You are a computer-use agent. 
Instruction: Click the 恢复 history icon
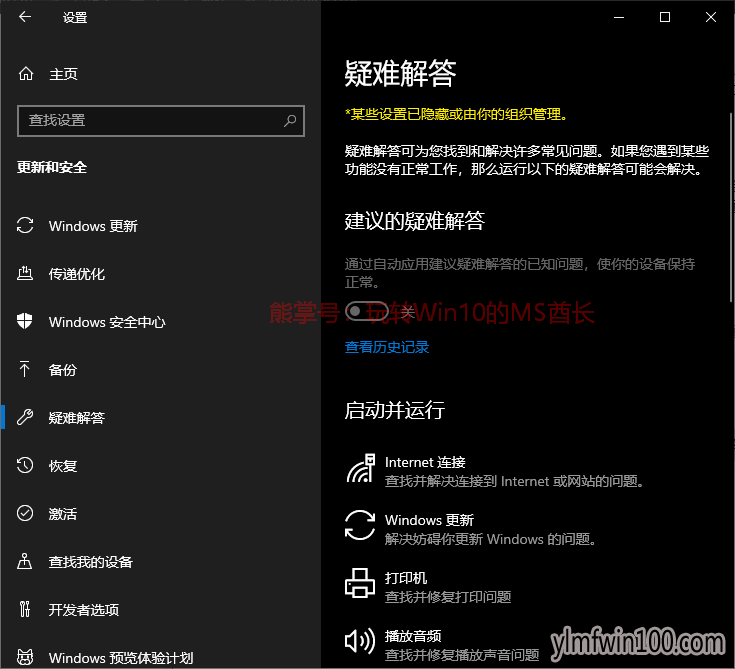pyautogui.click(x=25, y=465)
